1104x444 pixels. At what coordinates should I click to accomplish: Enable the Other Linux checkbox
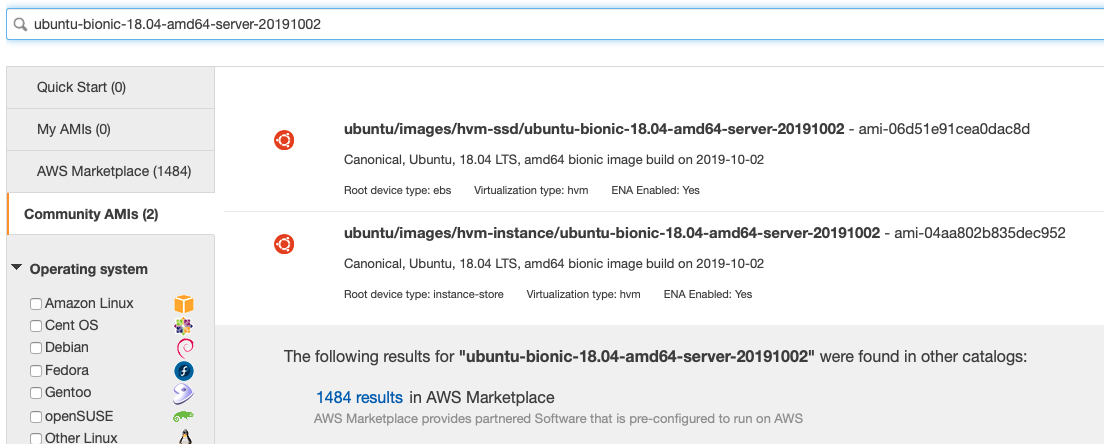coord(36,438)
